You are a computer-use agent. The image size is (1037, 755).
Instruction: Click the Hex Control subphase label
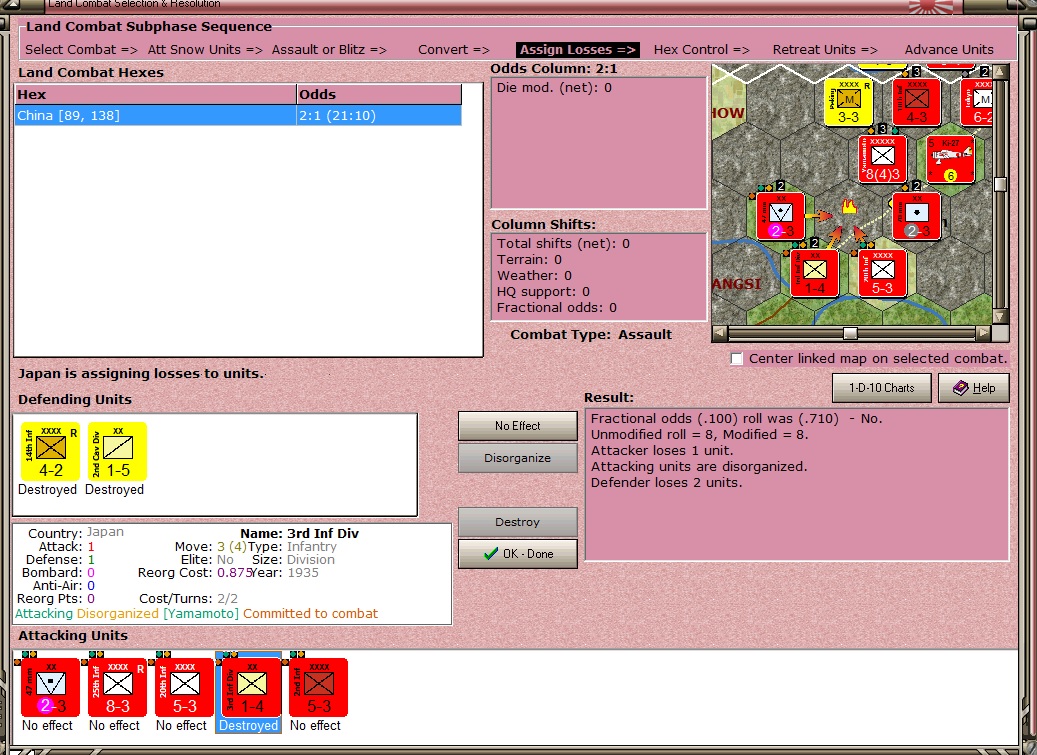click(702, 50)
